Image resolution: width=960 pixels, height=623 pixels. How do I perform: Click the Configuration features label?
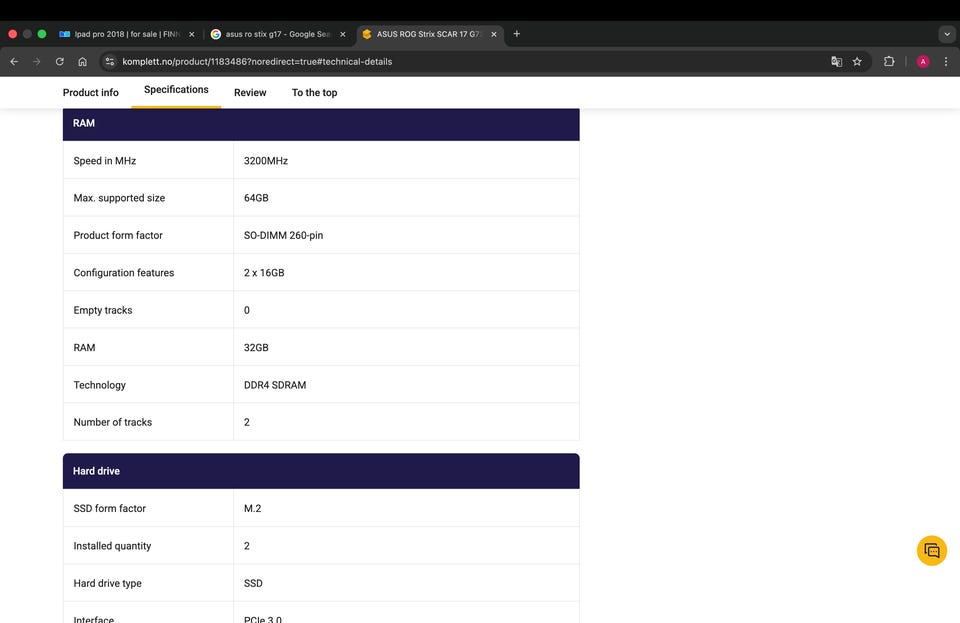point(124,272)
